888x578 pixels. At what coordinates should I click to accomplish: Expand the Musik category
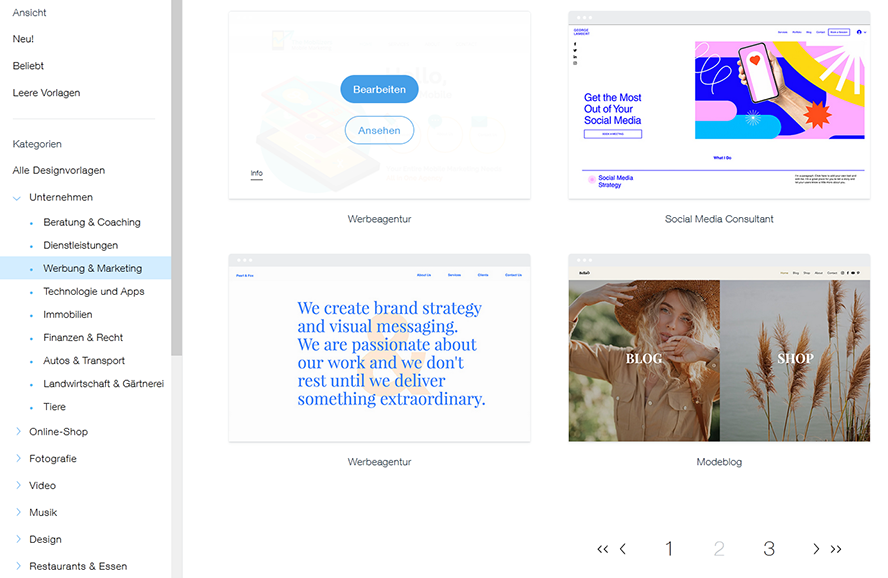tap(17, 513)
